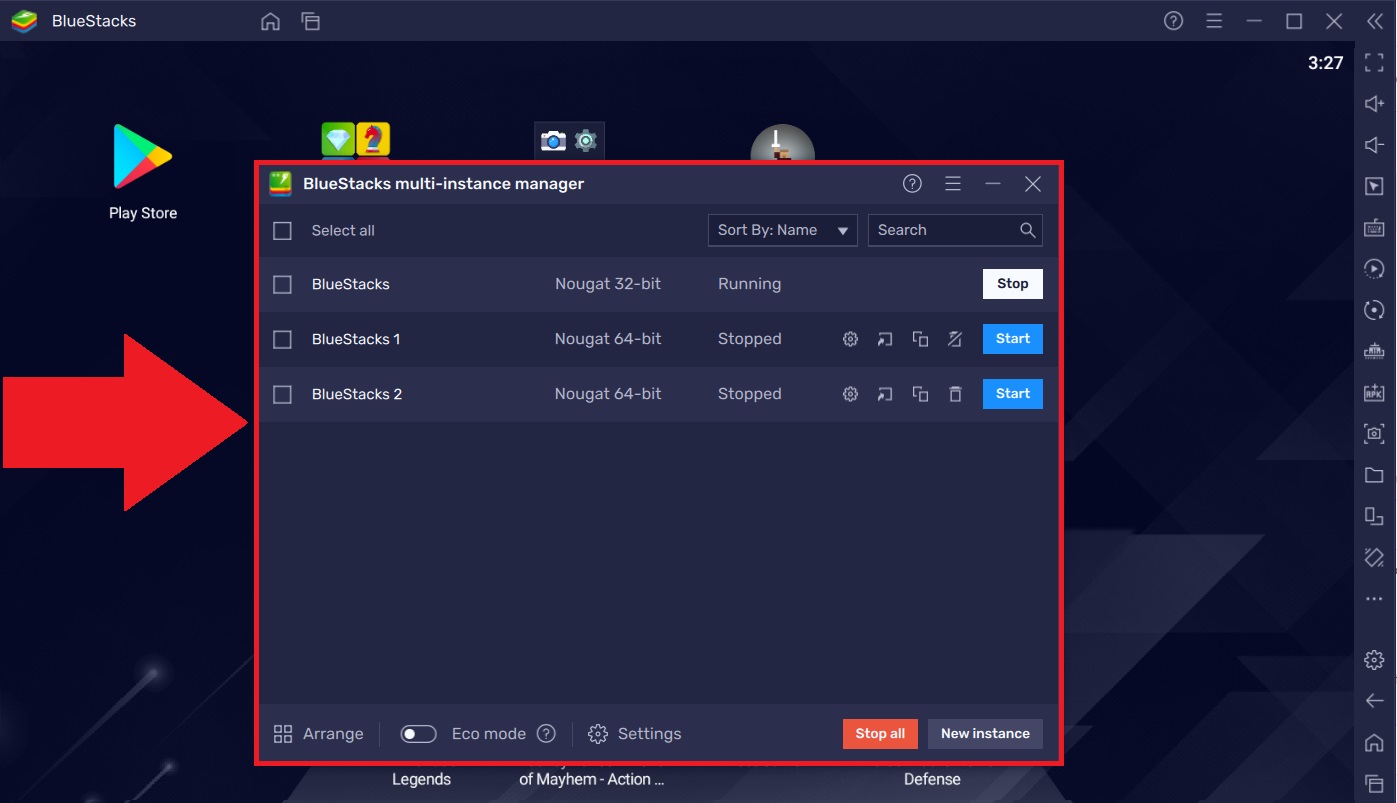Open the settings gear for BlueStacks 2
1397x803 pixels.
coord(850,394)
